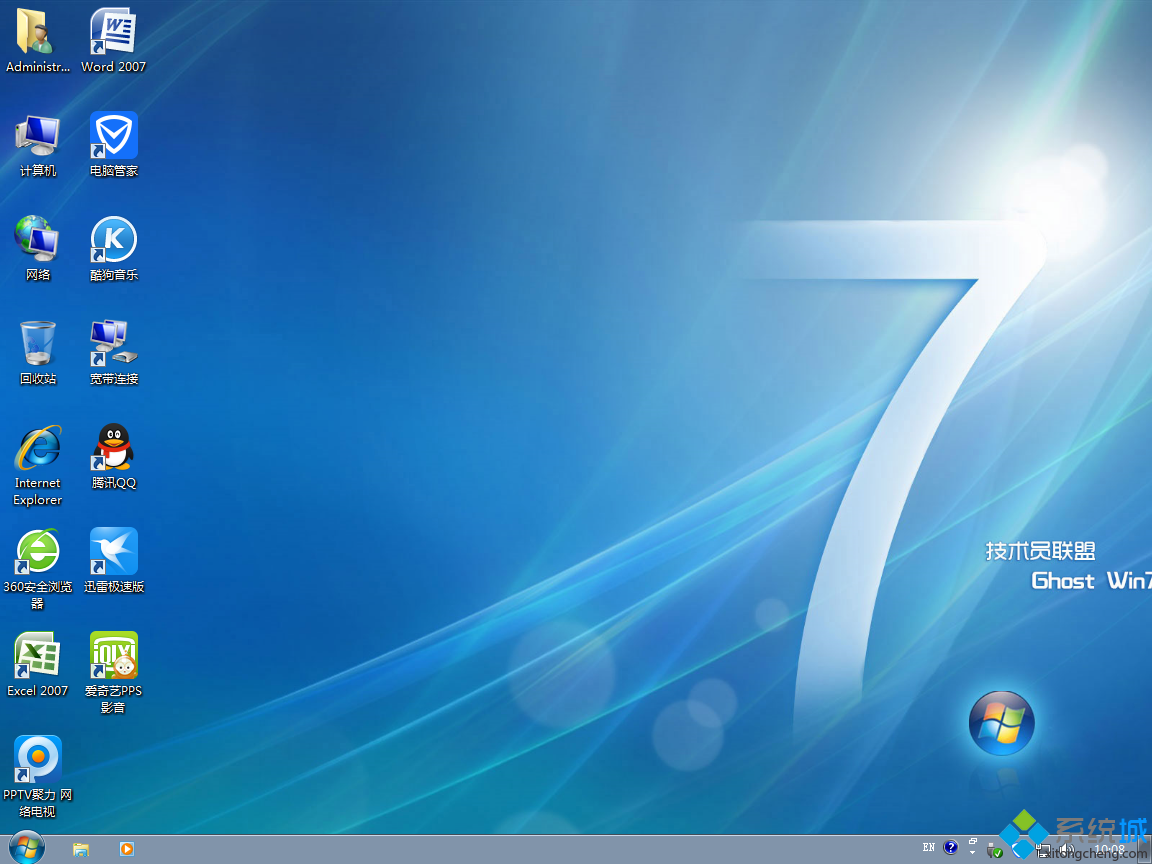Select the 腾讯QQ penguin icon
This screenshot has height=864, width=1152.
tap(113, 447)
